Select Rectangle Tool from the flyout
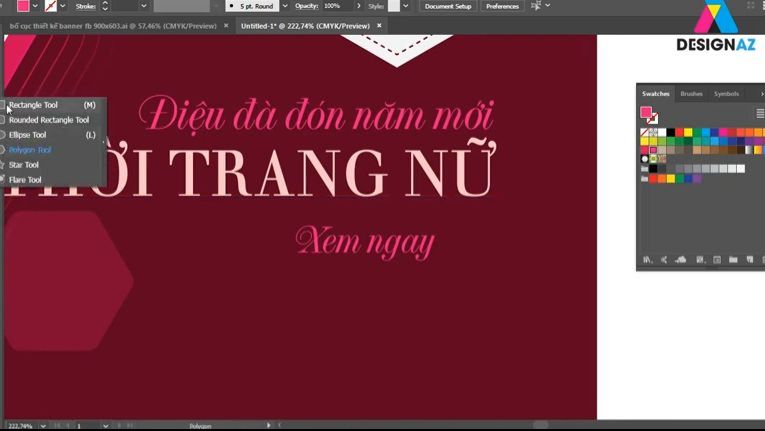The width and height of the screenshot is (765, 431). click(34, 105)
